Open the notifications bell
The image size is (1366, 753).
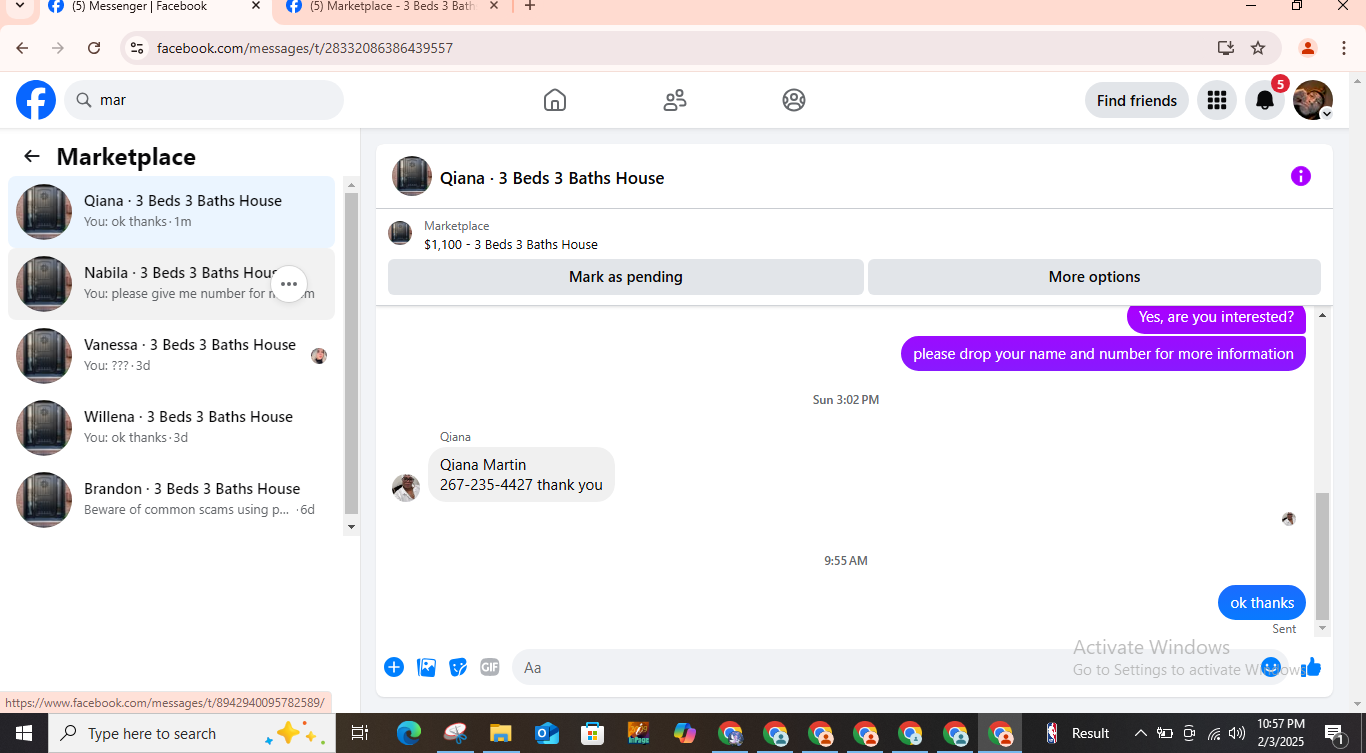(x=1265, y=100)
